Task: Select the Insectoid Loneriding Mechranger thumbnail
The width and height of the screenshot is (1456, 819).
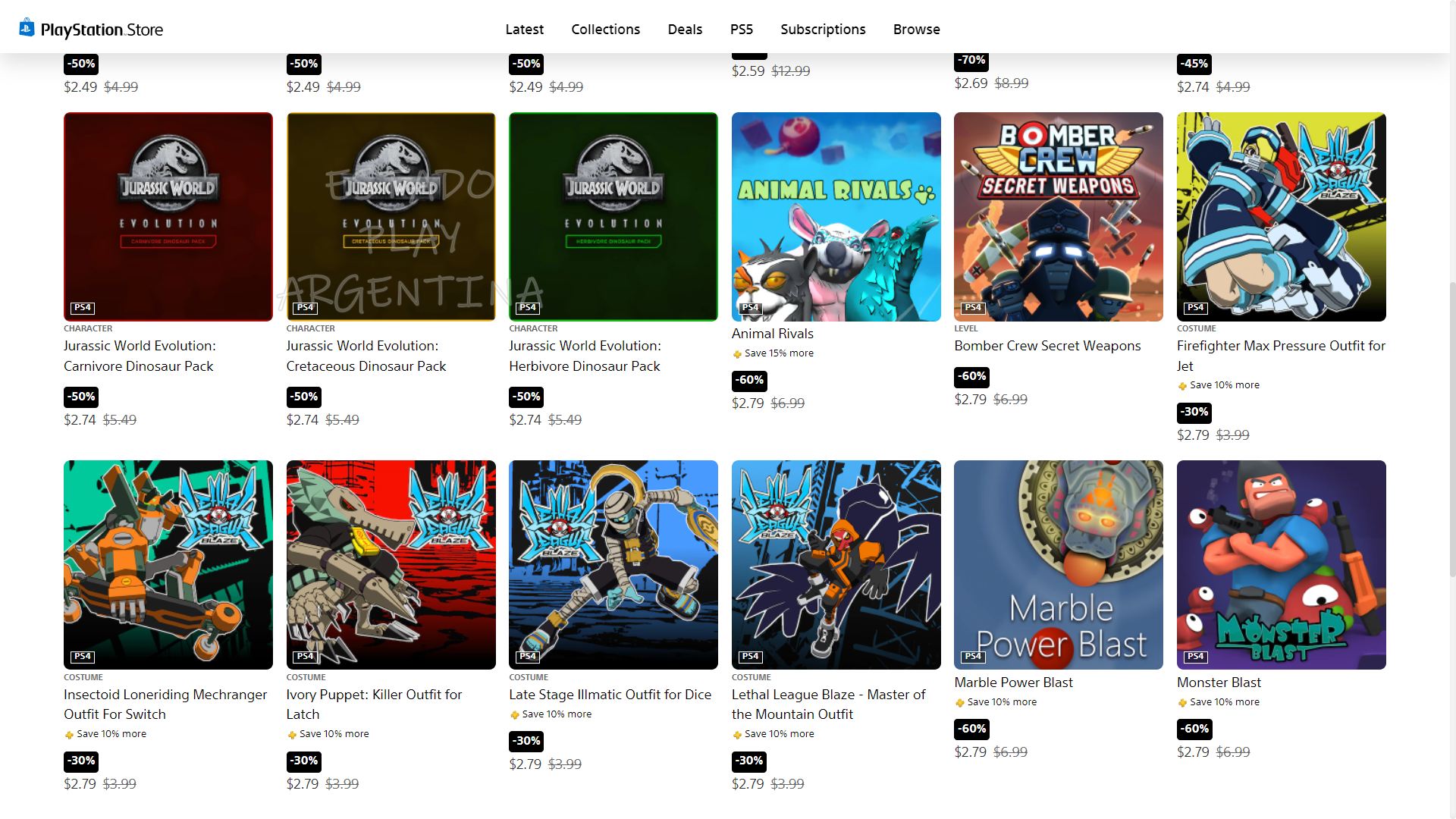Action: coord(168,564)
